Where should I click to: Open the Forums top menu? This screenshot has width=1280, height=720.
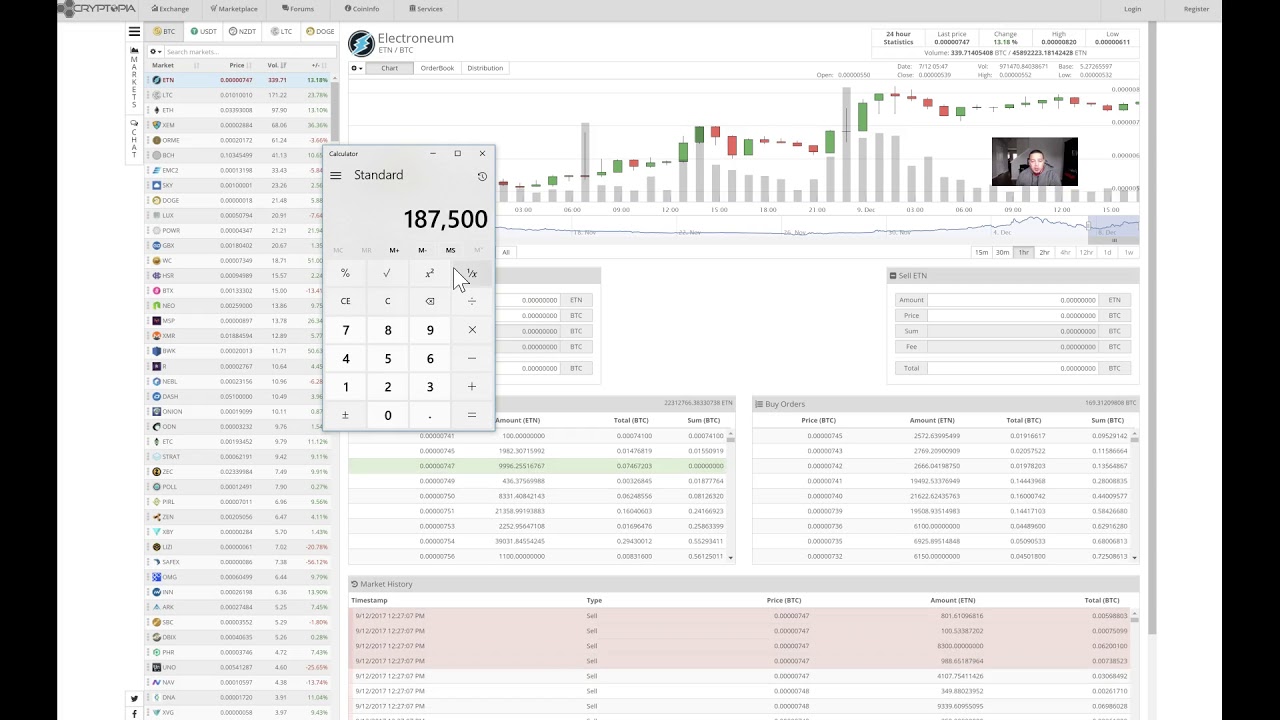pyautogui.click(x=298, y=9)
